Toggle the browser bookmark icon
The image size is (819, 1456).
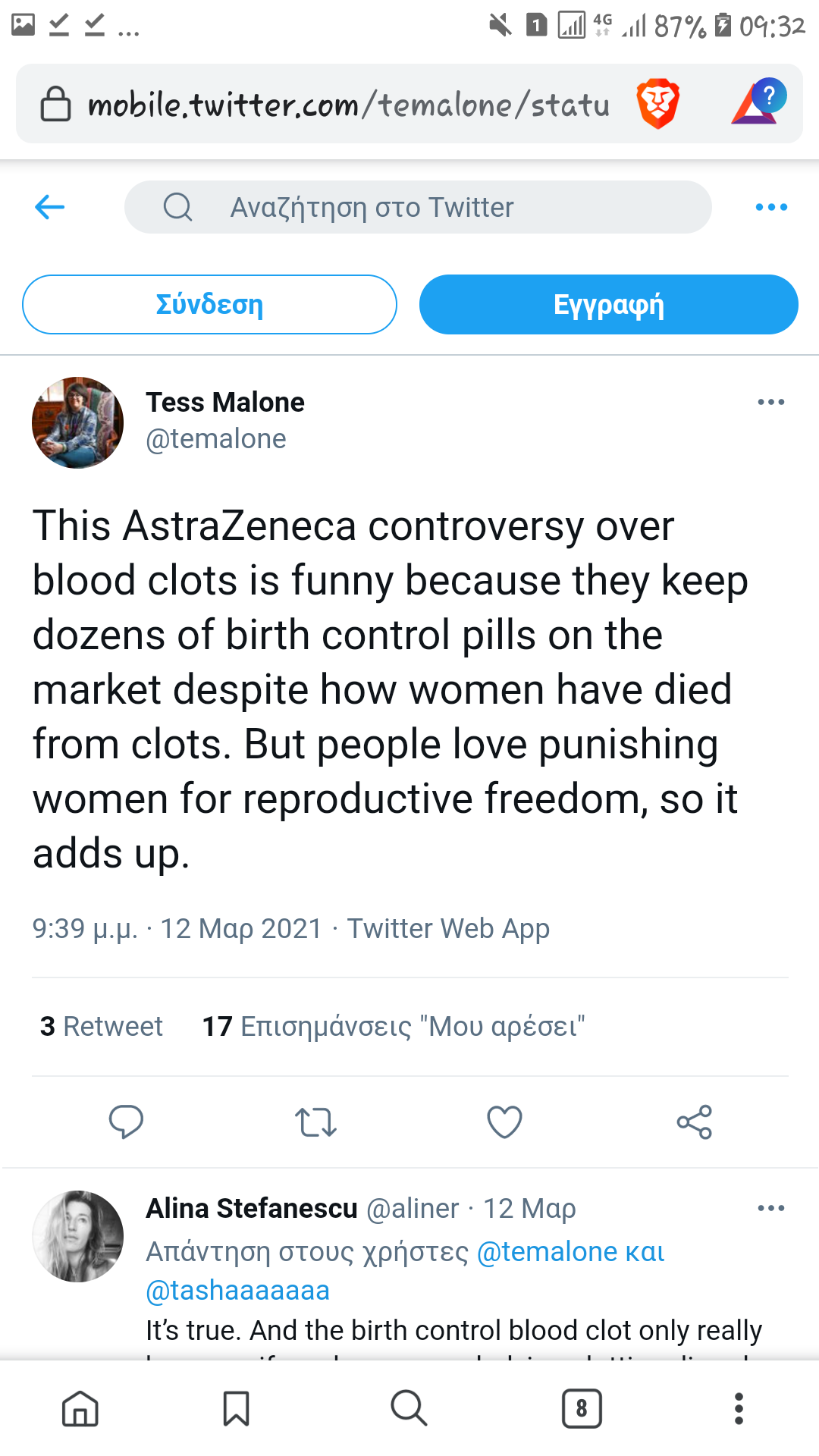coord(236,1408)
